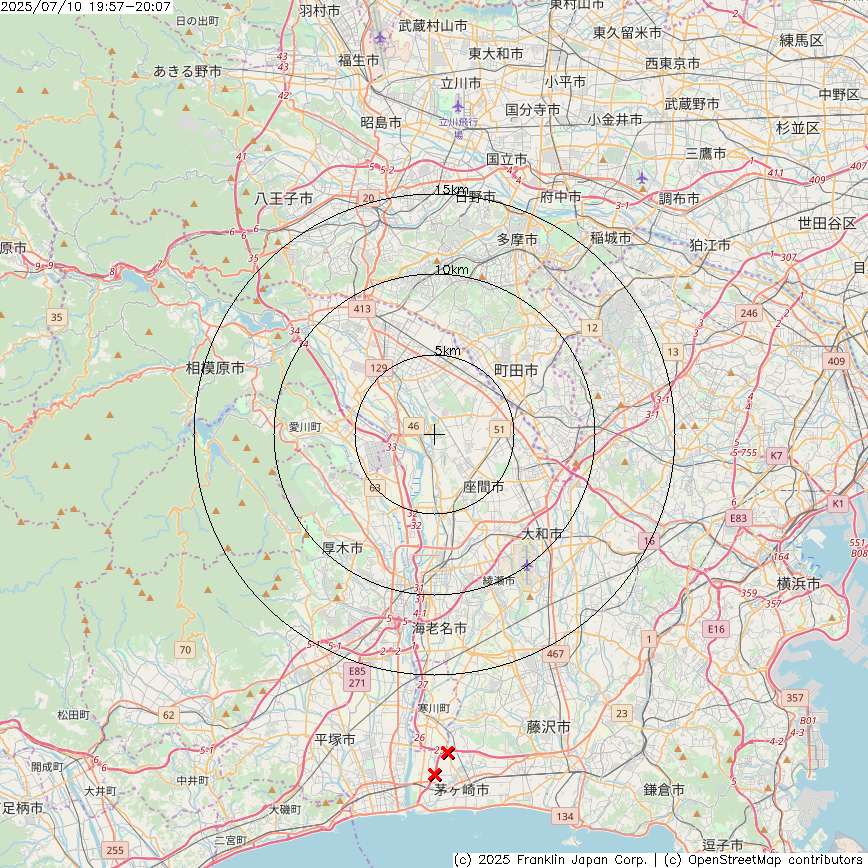Click the E16 expressway shield

(716, 629)
